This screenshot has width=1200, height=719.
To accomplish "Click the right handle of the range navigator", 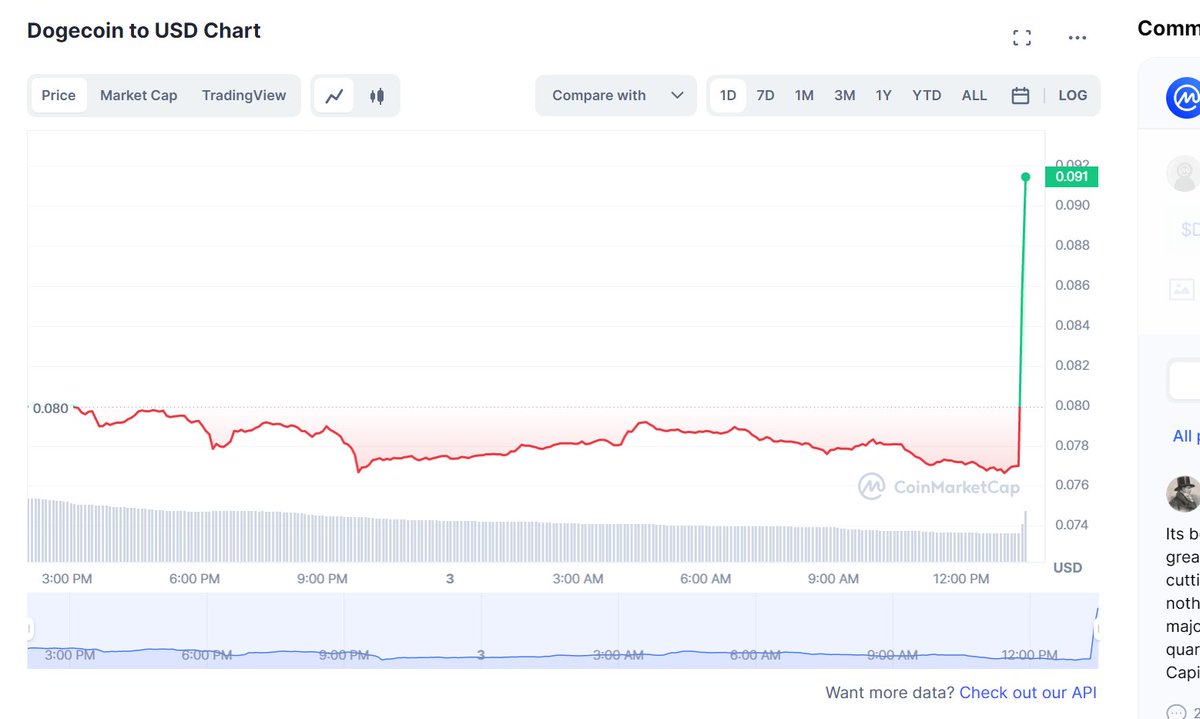I will (x=1098, y=629).
